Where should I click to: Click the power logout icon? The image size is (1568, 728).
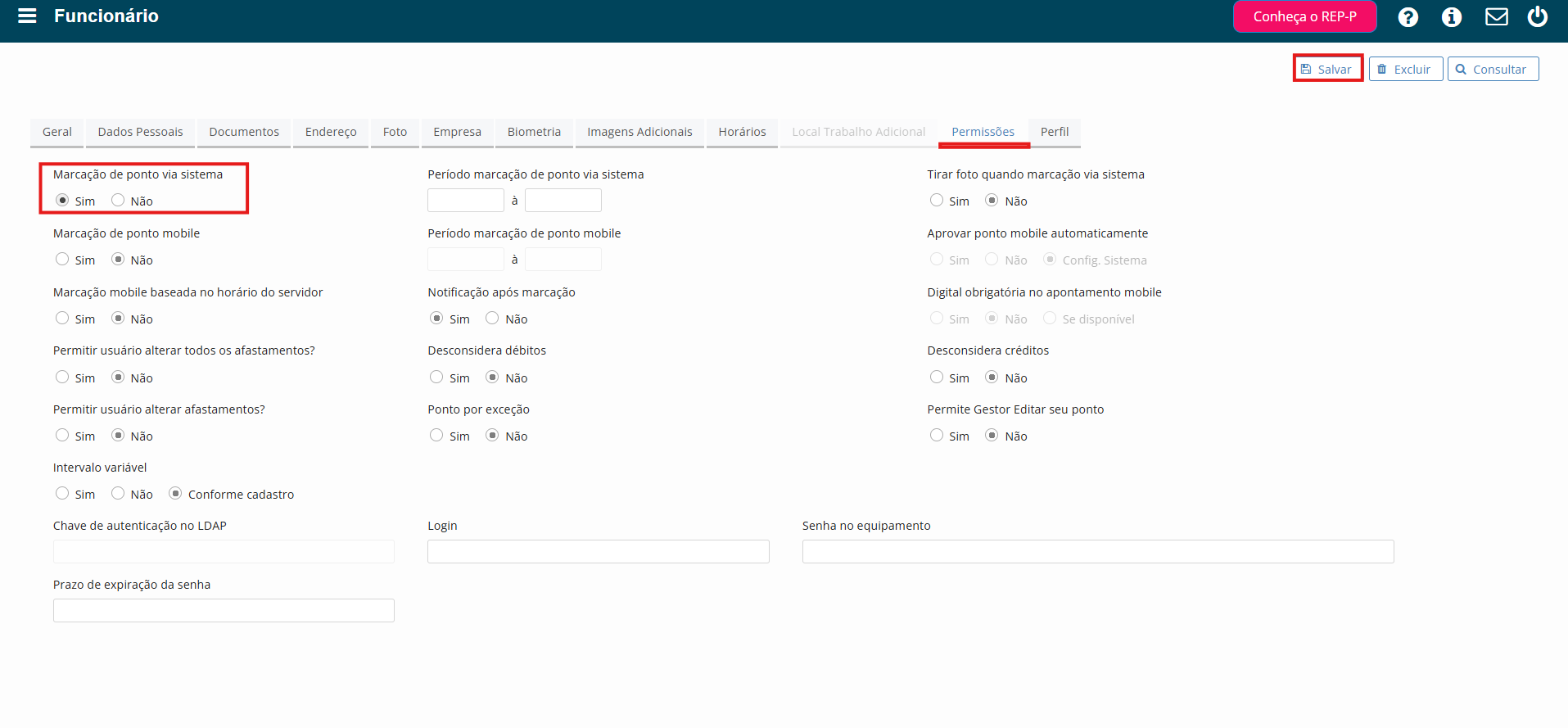(1538, 16)
